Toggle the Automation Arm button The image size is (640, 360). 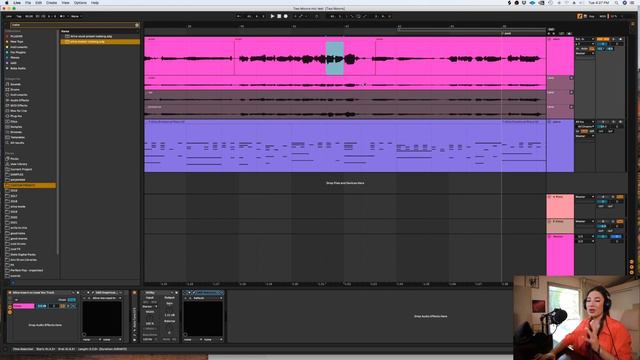301,16
